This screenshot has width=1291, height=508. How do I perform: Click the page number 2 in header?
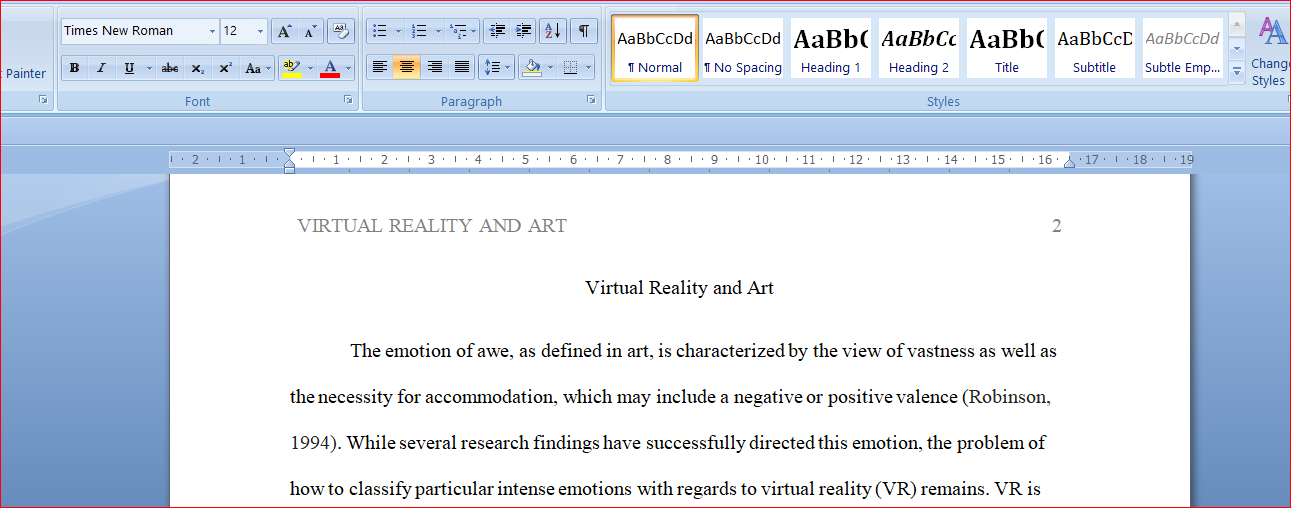pyautogui.click(x=1057, y=226)
